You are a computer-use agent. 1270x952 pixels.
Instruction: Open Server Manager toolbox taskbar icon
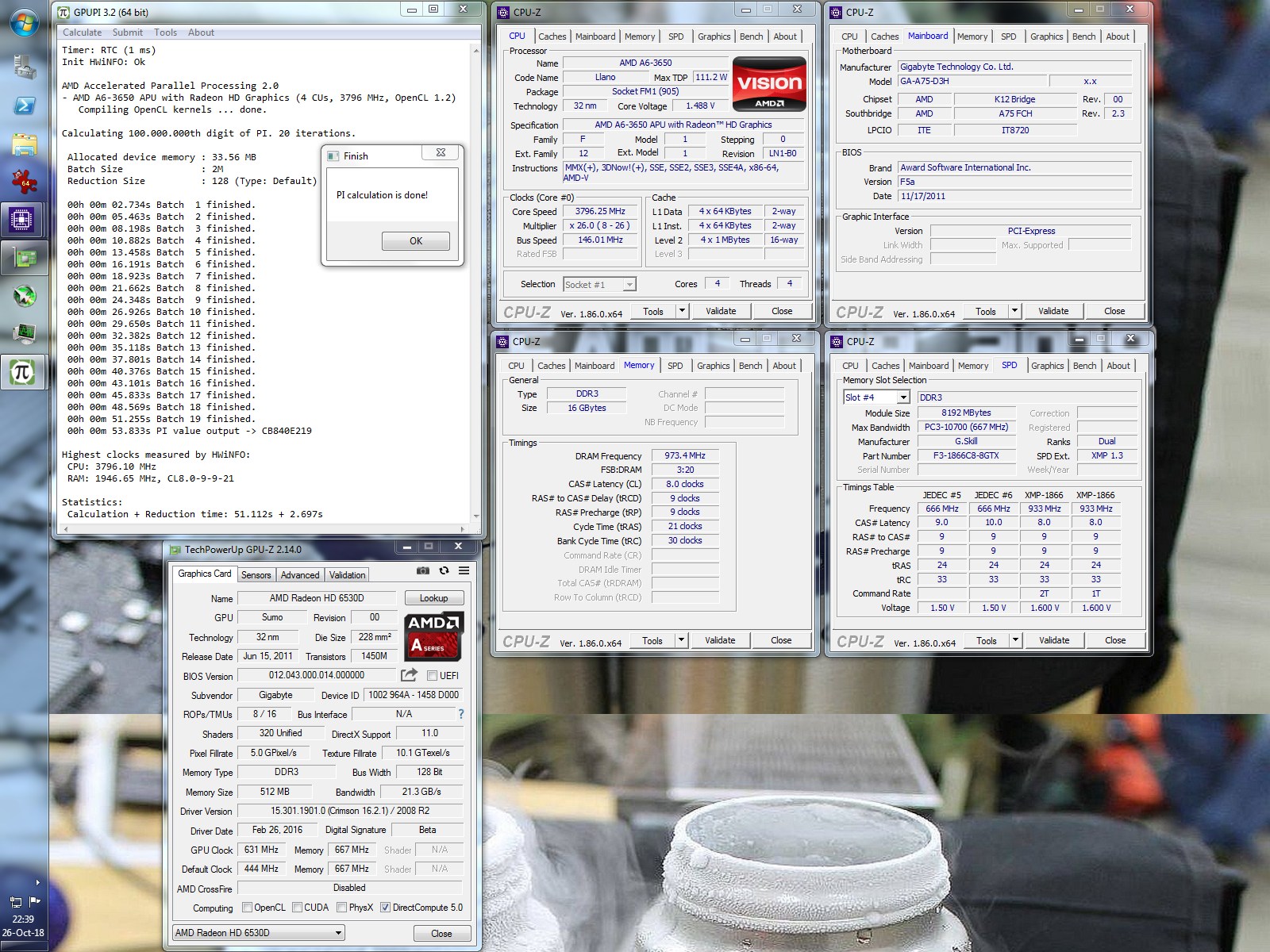coord(24,67)
